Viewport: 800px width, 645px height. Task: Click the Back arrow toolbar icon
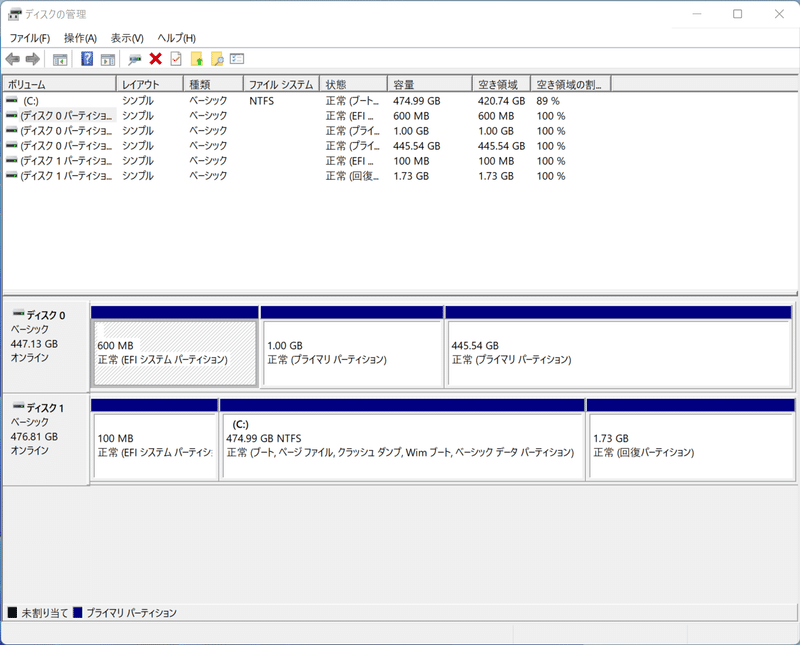13,59
